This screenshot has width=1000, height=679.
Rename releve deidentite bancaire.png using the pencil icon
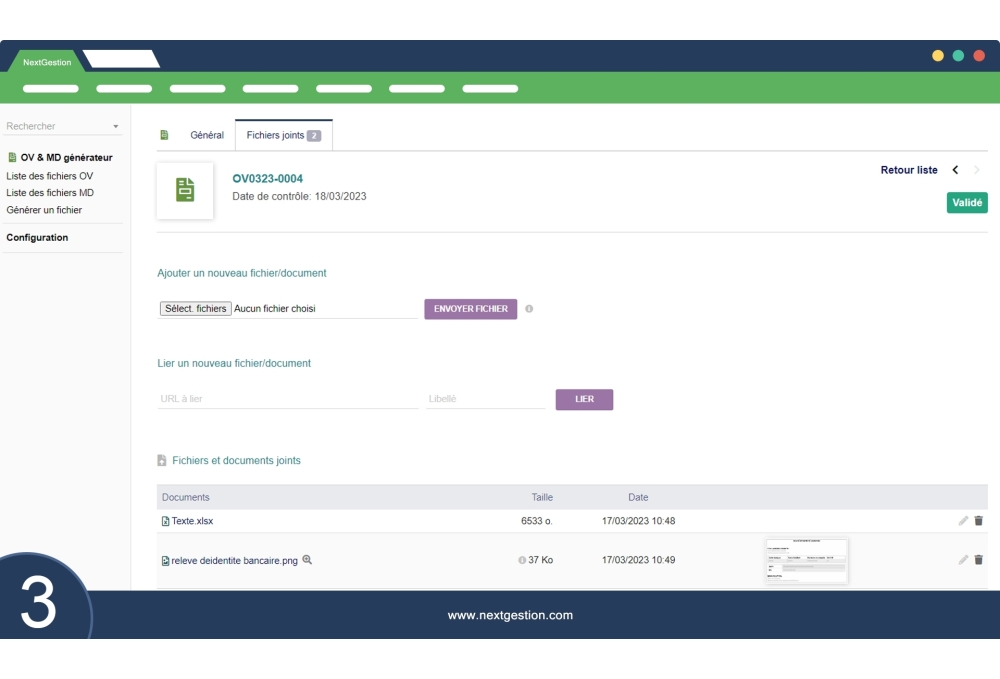coord(963,560)
